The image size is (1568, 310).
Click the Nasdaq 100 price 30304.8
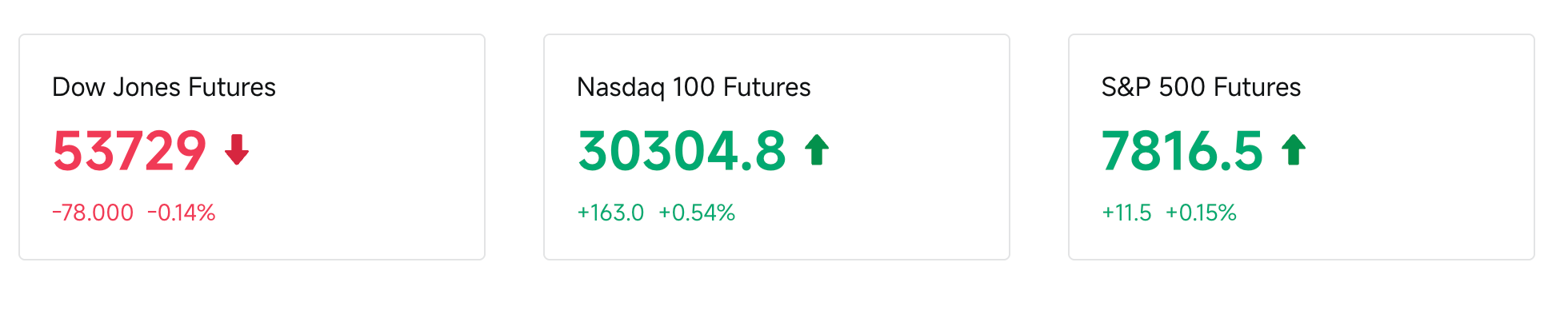coord(682,150)
